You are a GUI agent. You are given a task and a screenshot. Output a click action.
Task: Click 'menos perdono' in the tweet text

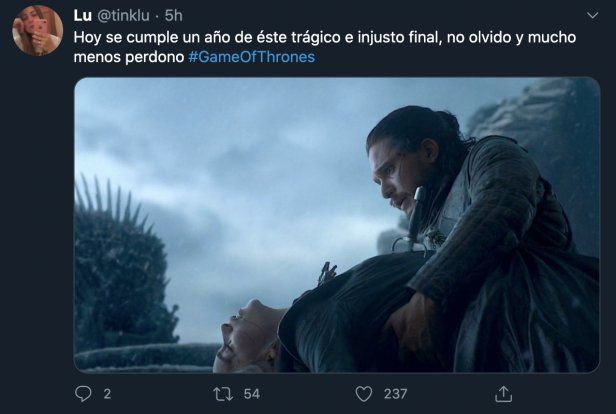129,57
